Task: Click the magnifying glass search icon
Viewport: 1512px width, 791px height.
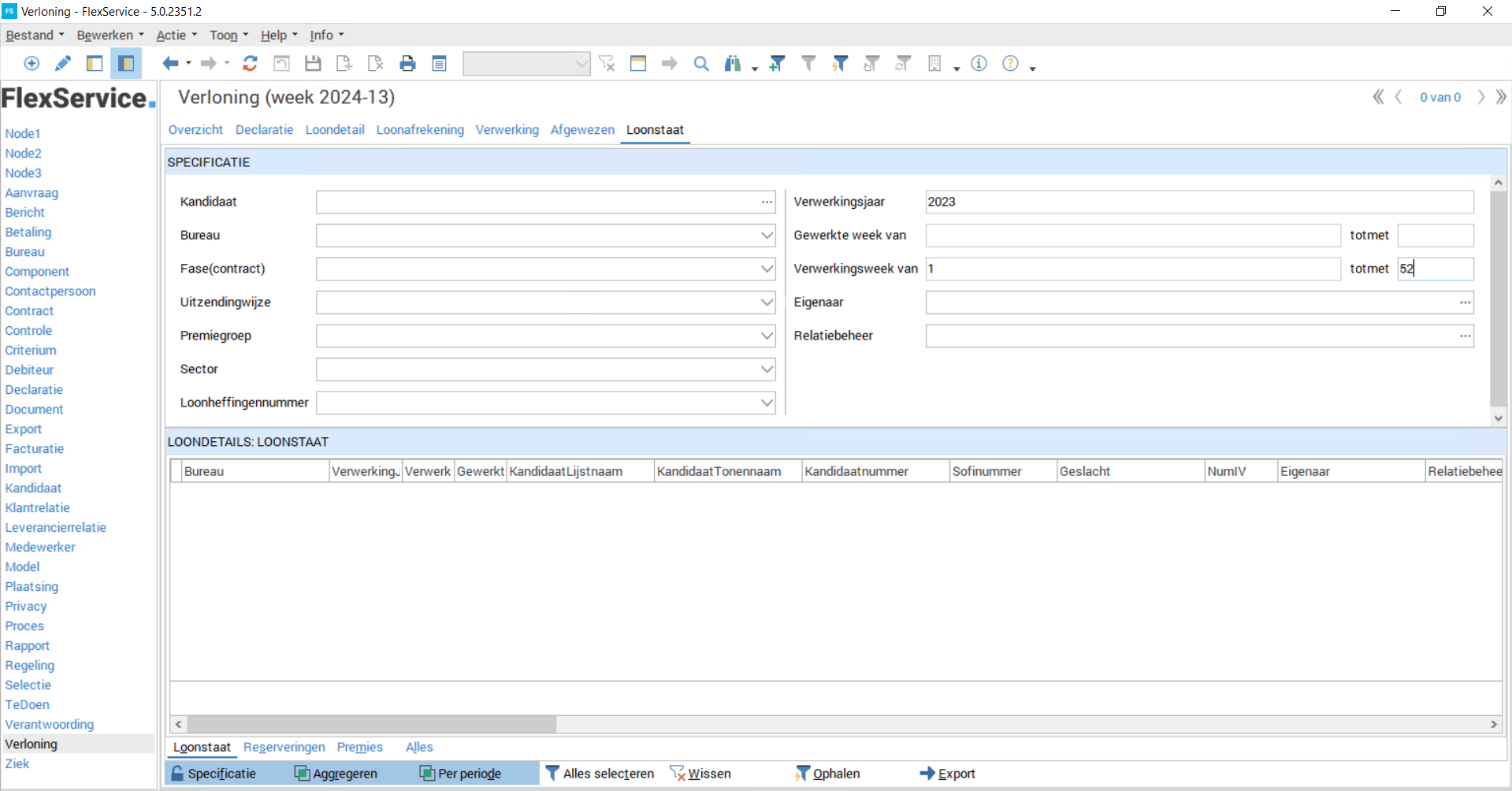Action: (701, 64)
